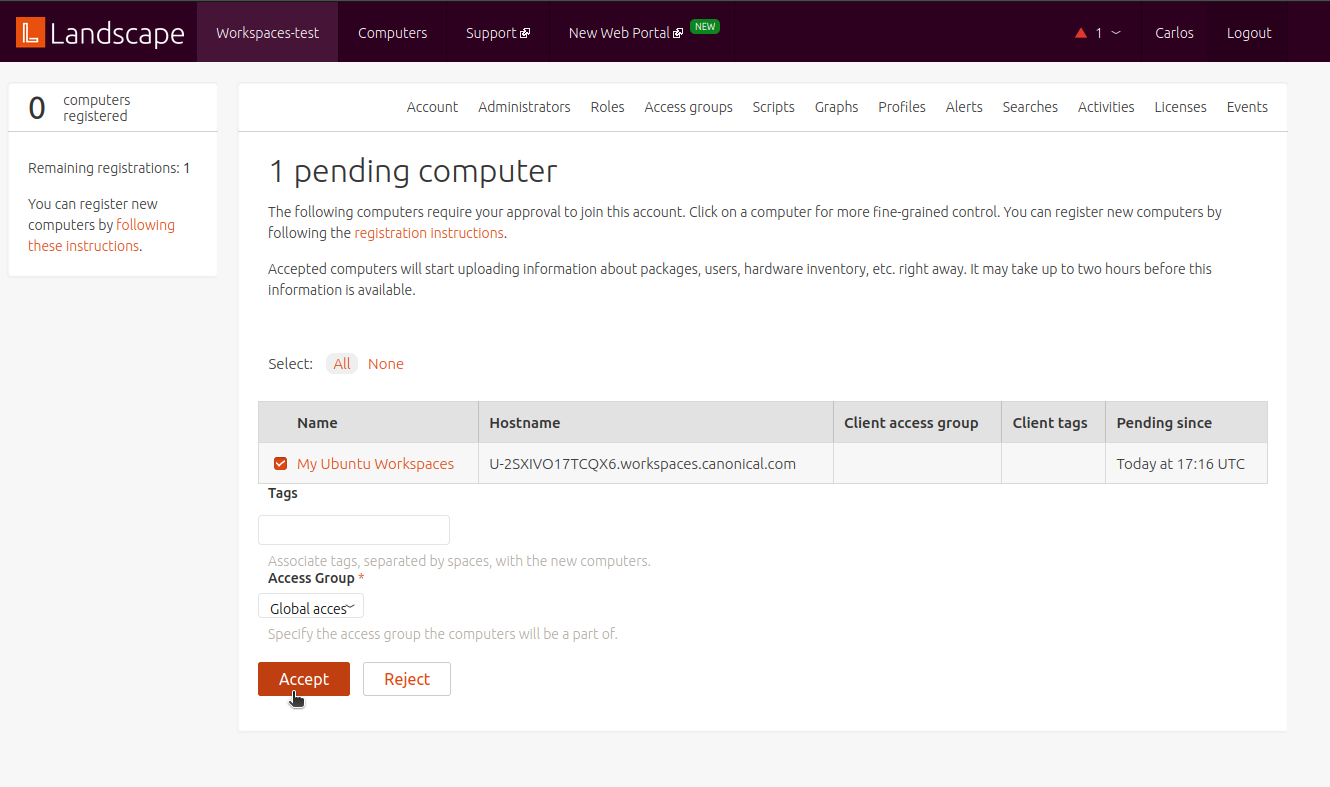Click the sidebar following these instructions link
The image size is (1330, 787).
point(101,235)
